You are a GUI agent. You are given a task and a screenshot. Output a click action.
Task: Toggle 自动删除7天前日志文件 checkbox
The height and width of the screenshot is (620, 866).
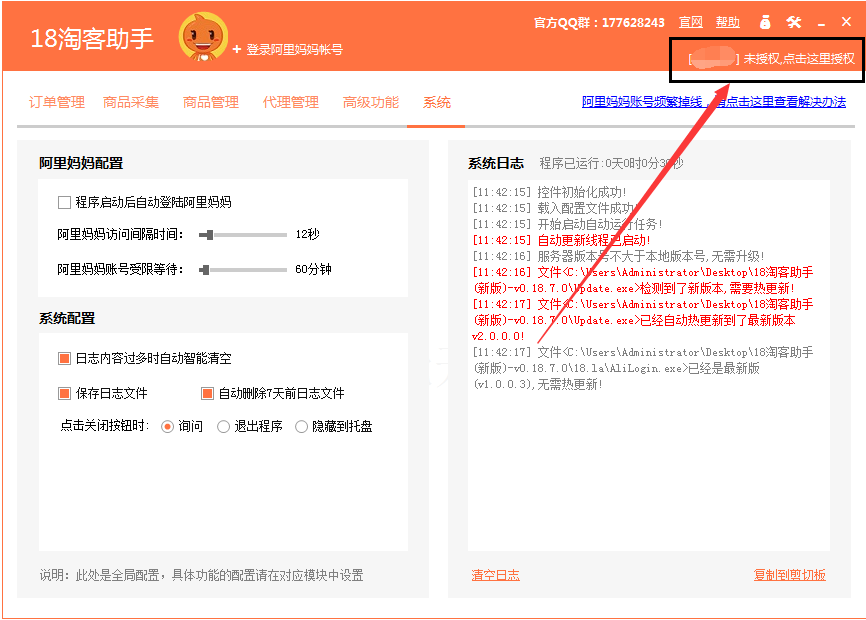(x=208, y=394)
